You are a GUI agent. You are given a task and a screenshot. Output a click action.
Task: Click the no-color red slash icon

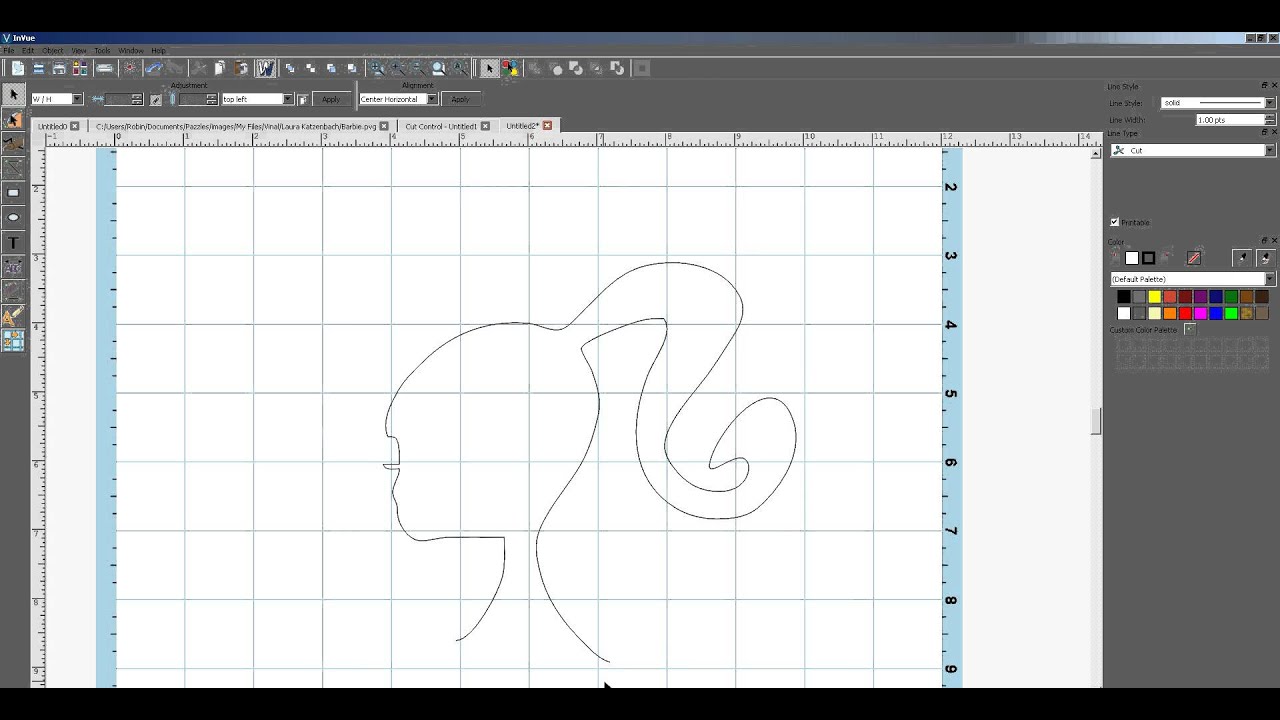[1193, 258]
